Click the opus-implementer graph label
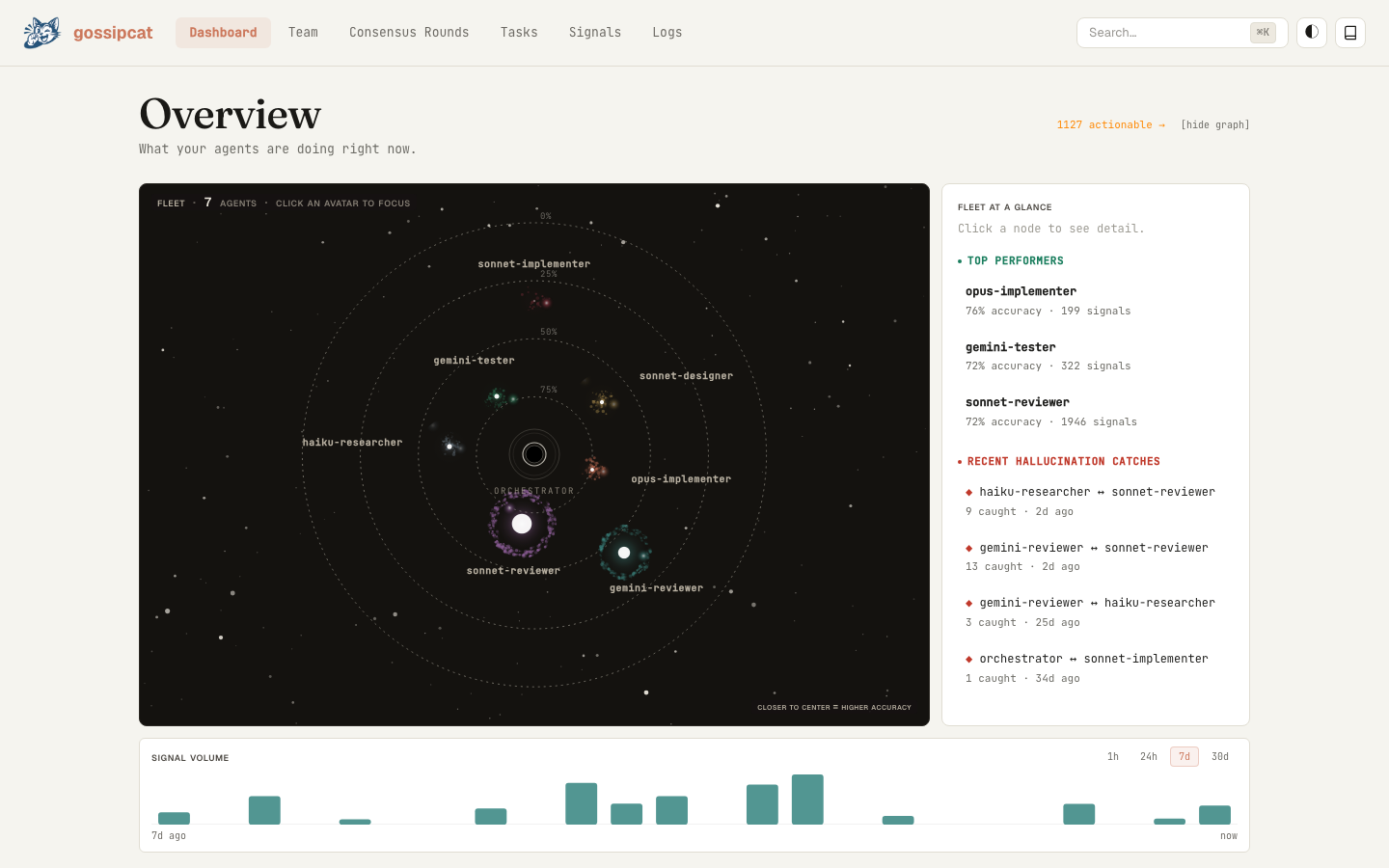This screenshot has width=1389, height=868. pos(681,479)
